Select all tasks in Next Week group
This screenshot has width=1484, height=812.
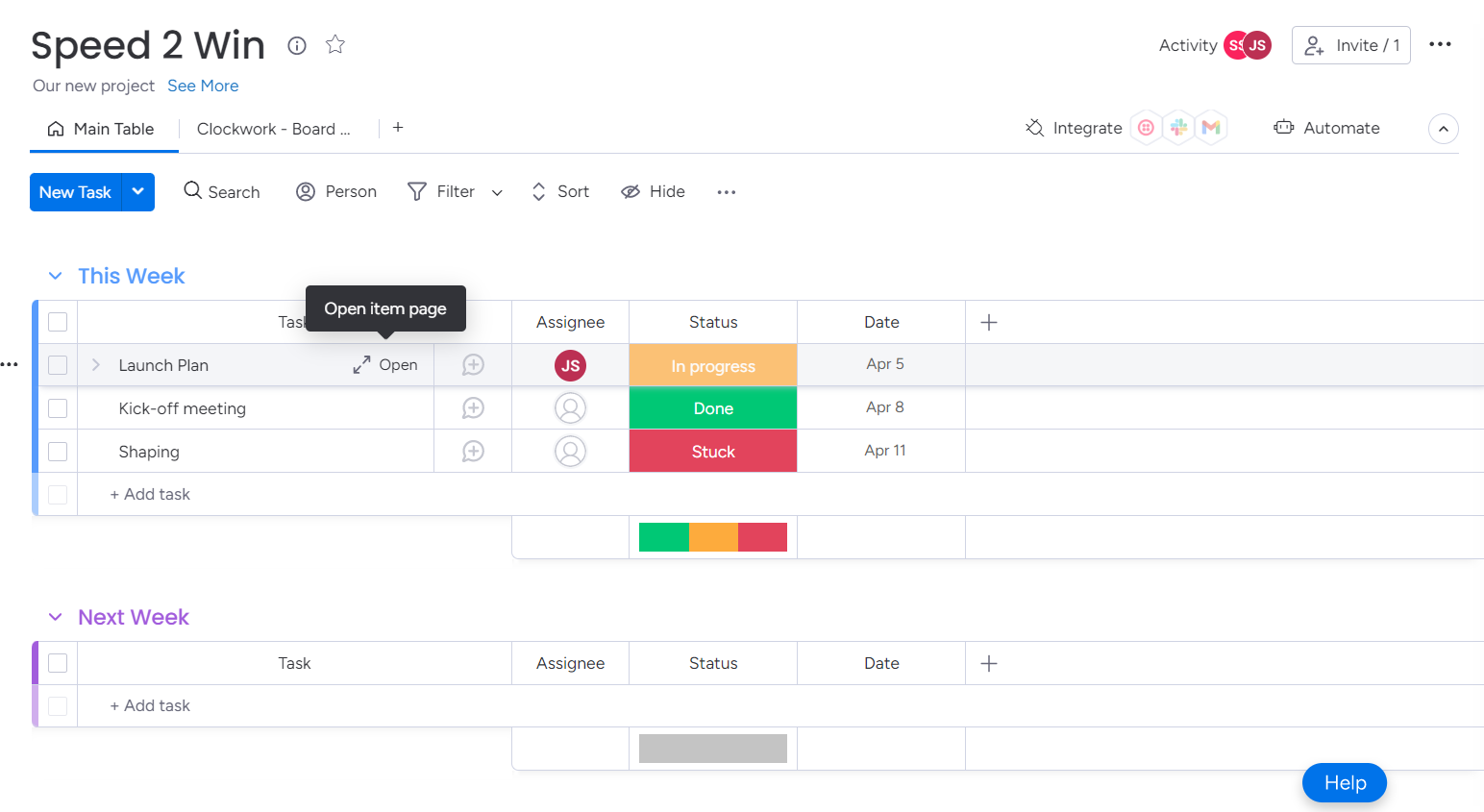point(58,663)
